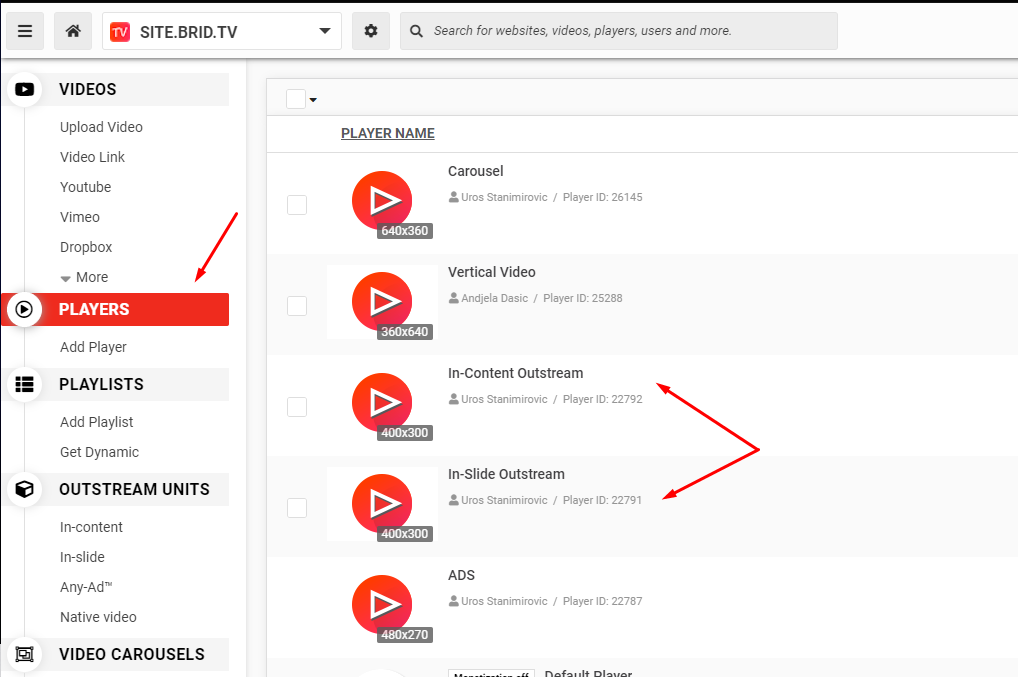Image resolution: width=1018 pixels, height=677 pixels.
Task: Choose Dropbox video source
Action: point(86,247)
